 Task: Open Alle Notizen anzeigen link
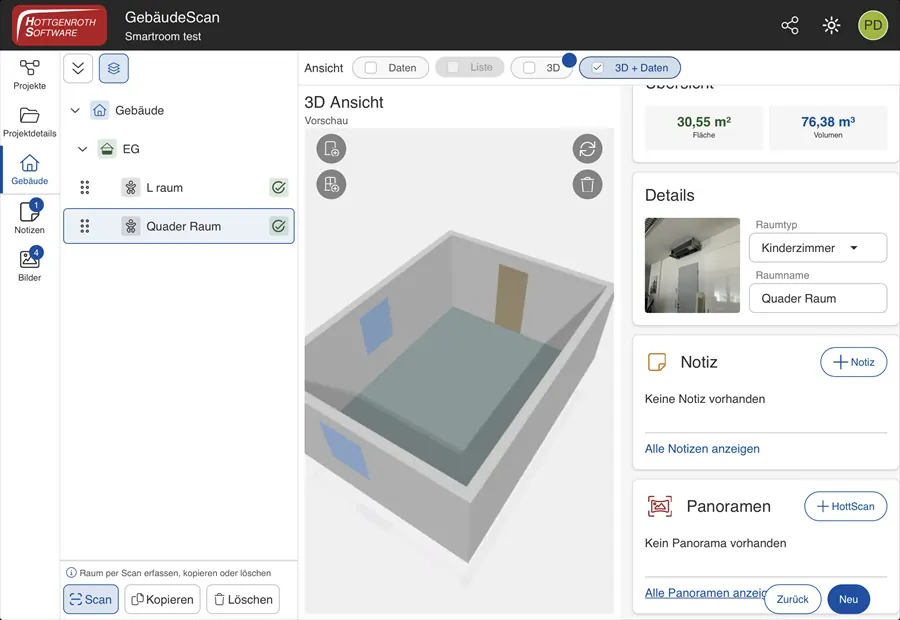[702, 449]
